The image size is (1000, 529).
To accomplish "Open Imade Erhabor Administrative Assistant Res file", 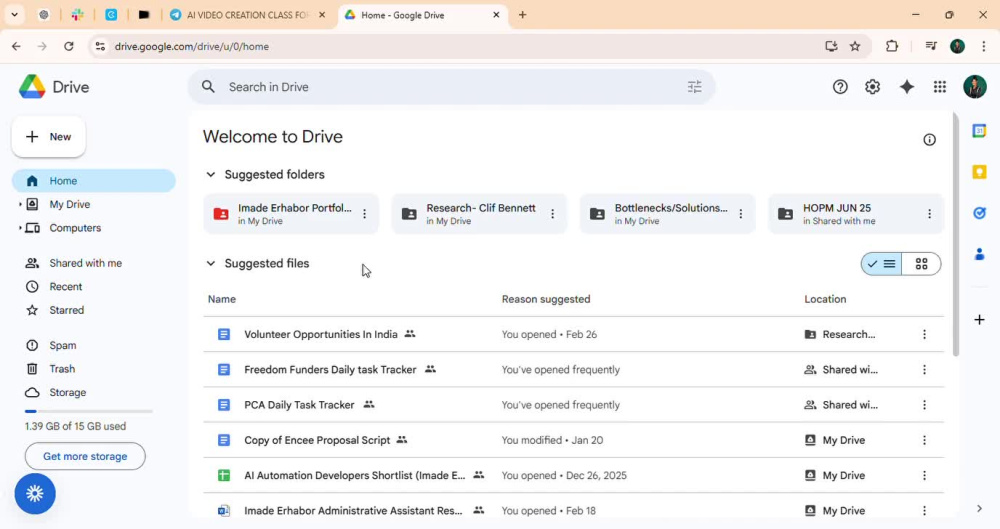I will 353,510.
